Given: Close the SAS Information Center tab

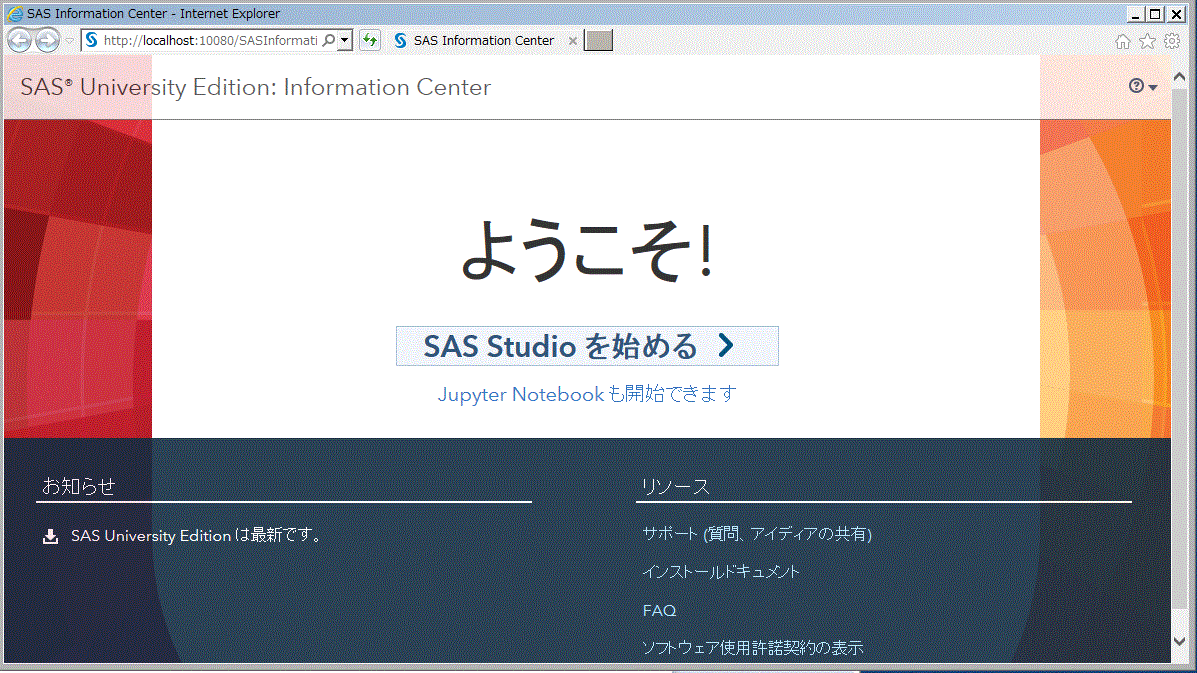Looking at the screenshot, I should pos(573,40).
